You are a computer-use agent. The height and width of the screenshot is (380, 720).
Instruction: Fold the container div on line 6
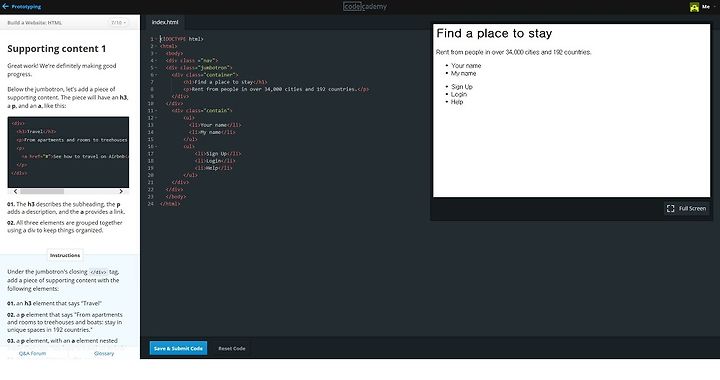(155, 75)
